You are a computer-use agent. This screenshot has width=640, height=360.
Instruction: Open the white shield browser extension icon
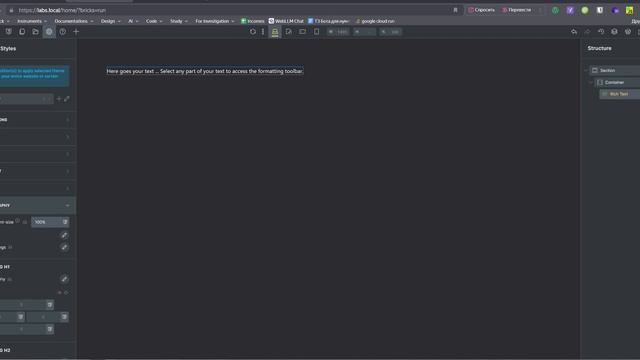click(600, 10)
